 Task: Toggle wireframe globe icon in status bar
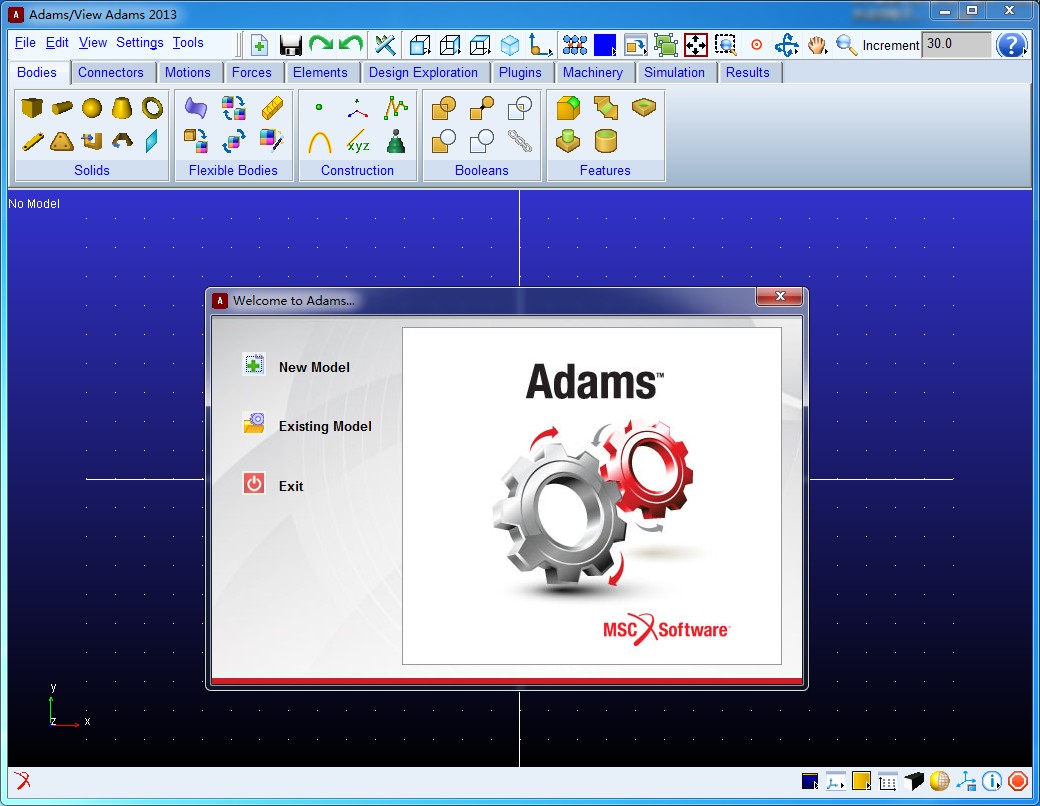point(939,781)
